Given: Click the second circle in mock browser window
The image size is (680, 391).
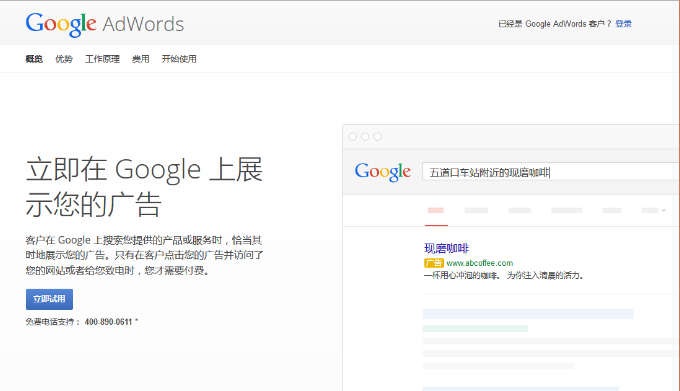Looking at the screenshot, I should point(365,137).
